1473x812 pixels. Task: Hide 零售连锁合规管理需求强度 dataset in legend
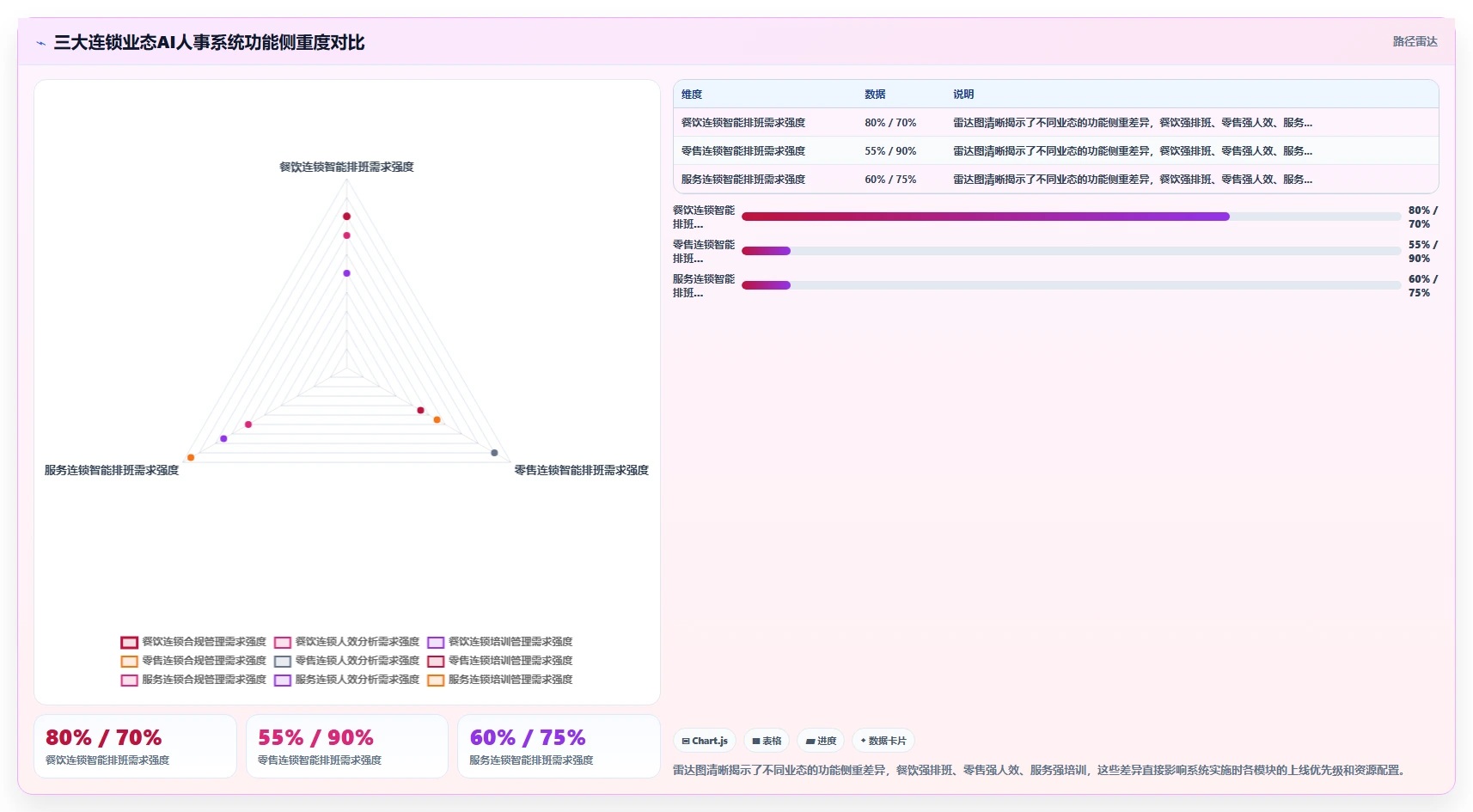tap(194, 661)
